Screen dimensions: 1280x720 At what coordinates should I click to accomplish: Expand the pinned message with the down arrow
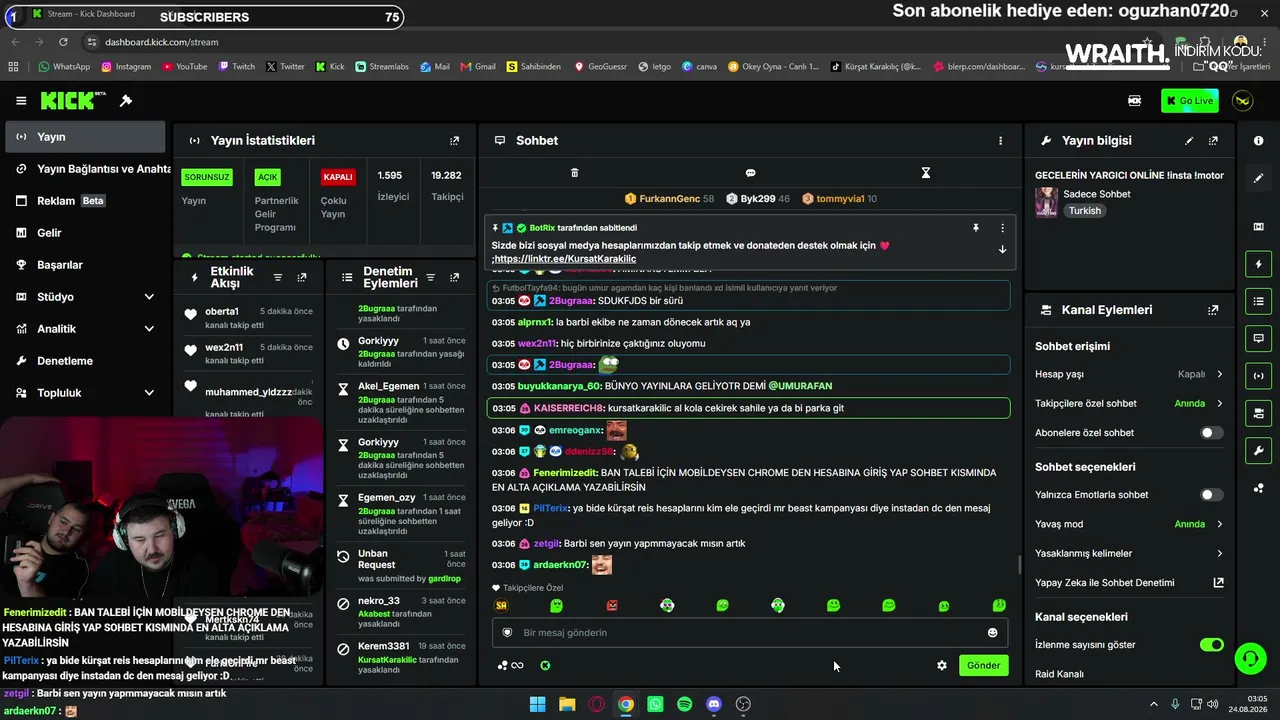coord(1002,250)
